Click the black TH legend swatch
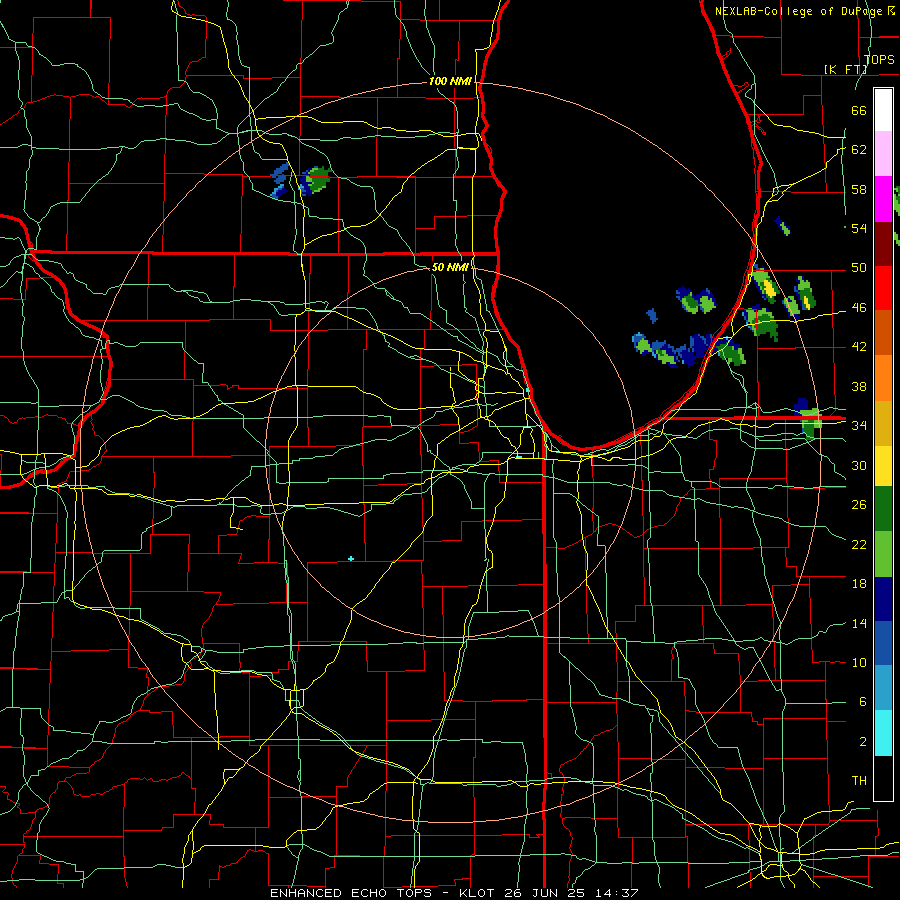This screenshot has height=900, width=900. (883, 778)
